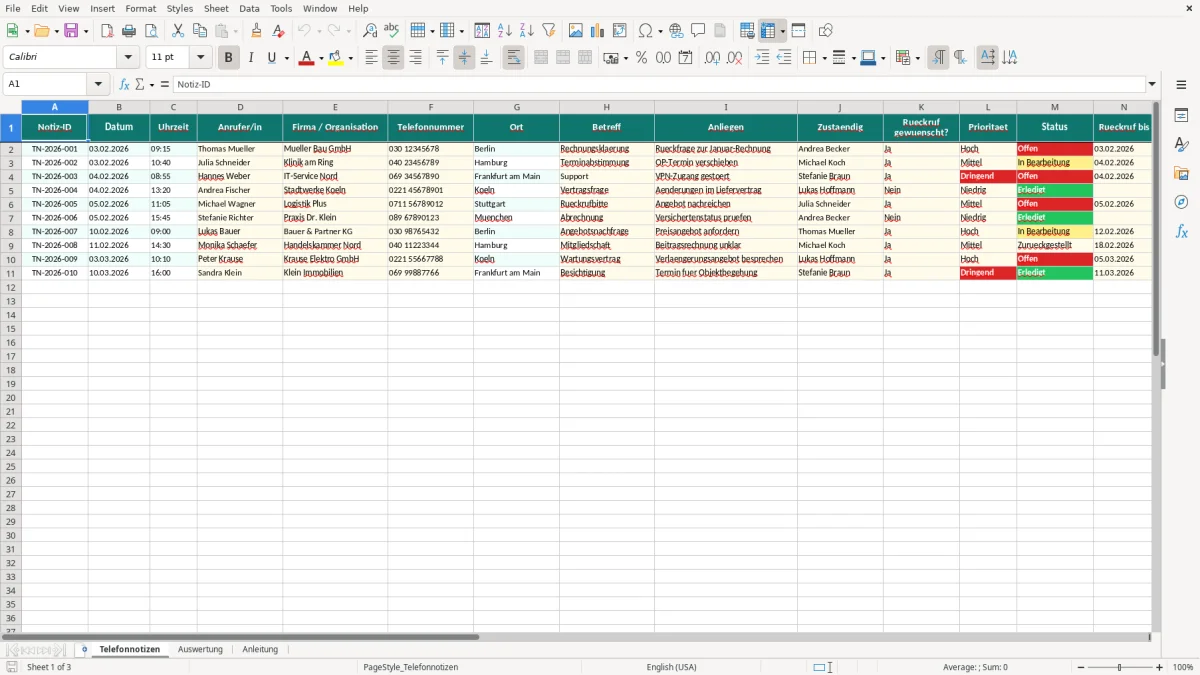
Task: Format as percent
Action: pyautogui.click(x=641, y=58)
